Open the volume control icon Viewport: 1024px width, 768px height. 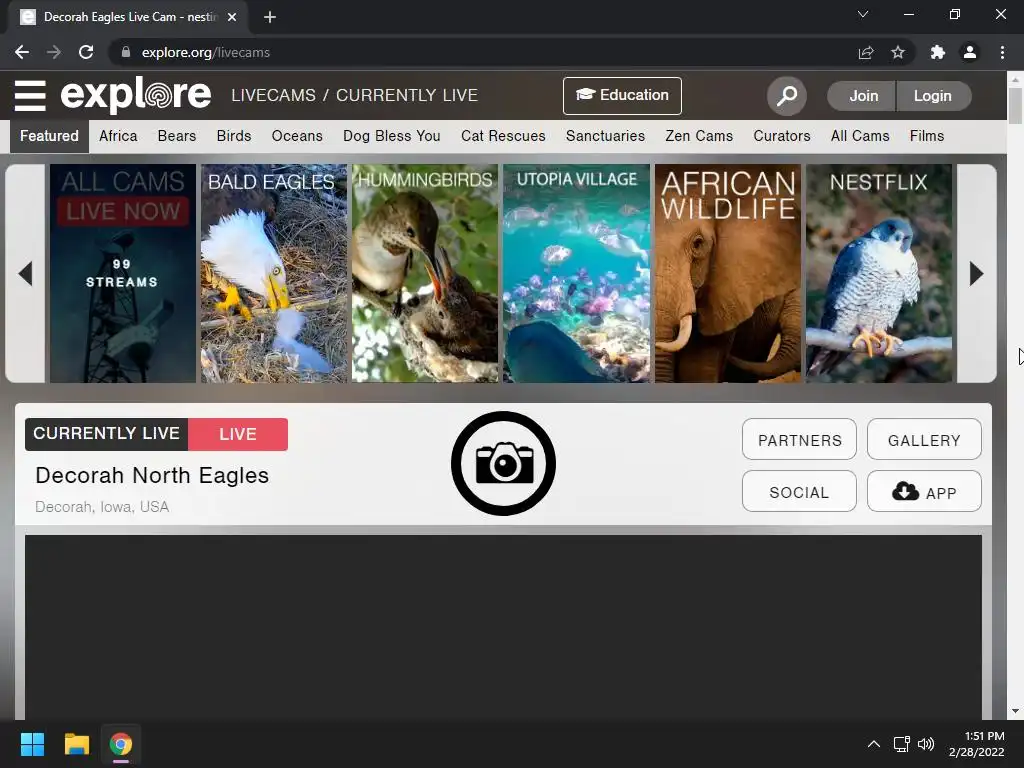(926, 744)
